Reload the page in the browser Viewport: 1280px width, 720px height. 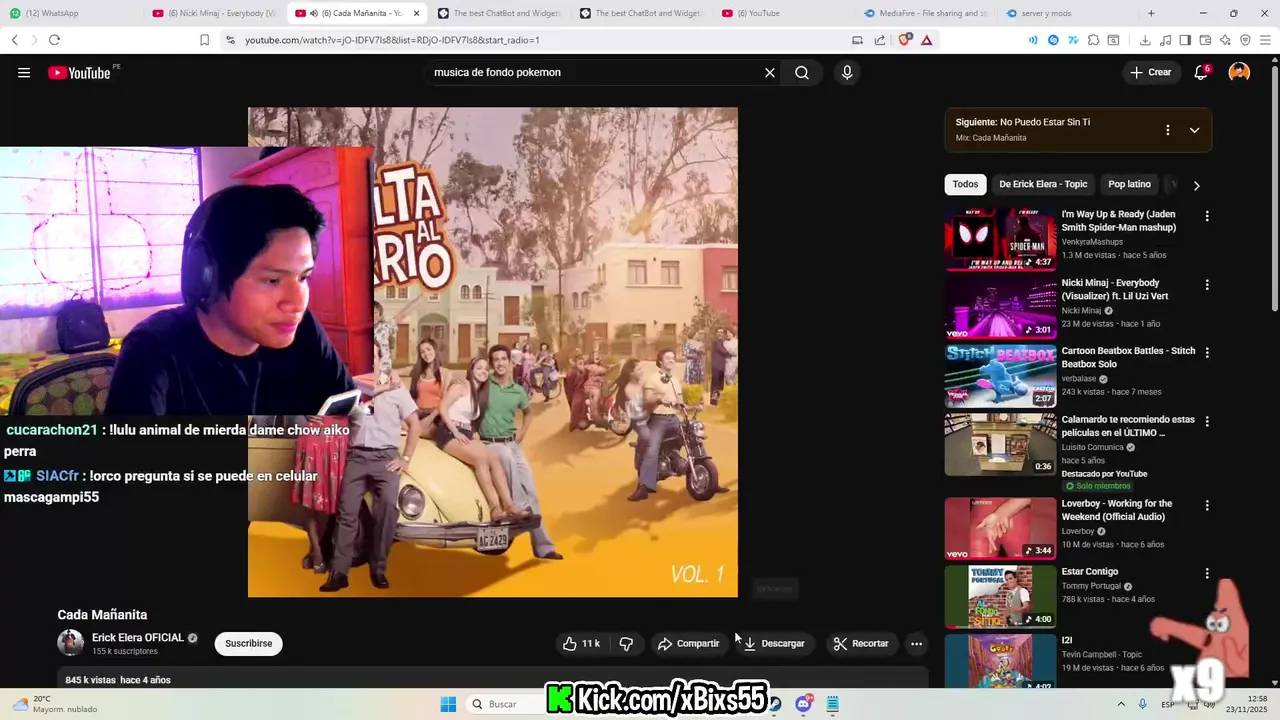(x=54, y=40)
